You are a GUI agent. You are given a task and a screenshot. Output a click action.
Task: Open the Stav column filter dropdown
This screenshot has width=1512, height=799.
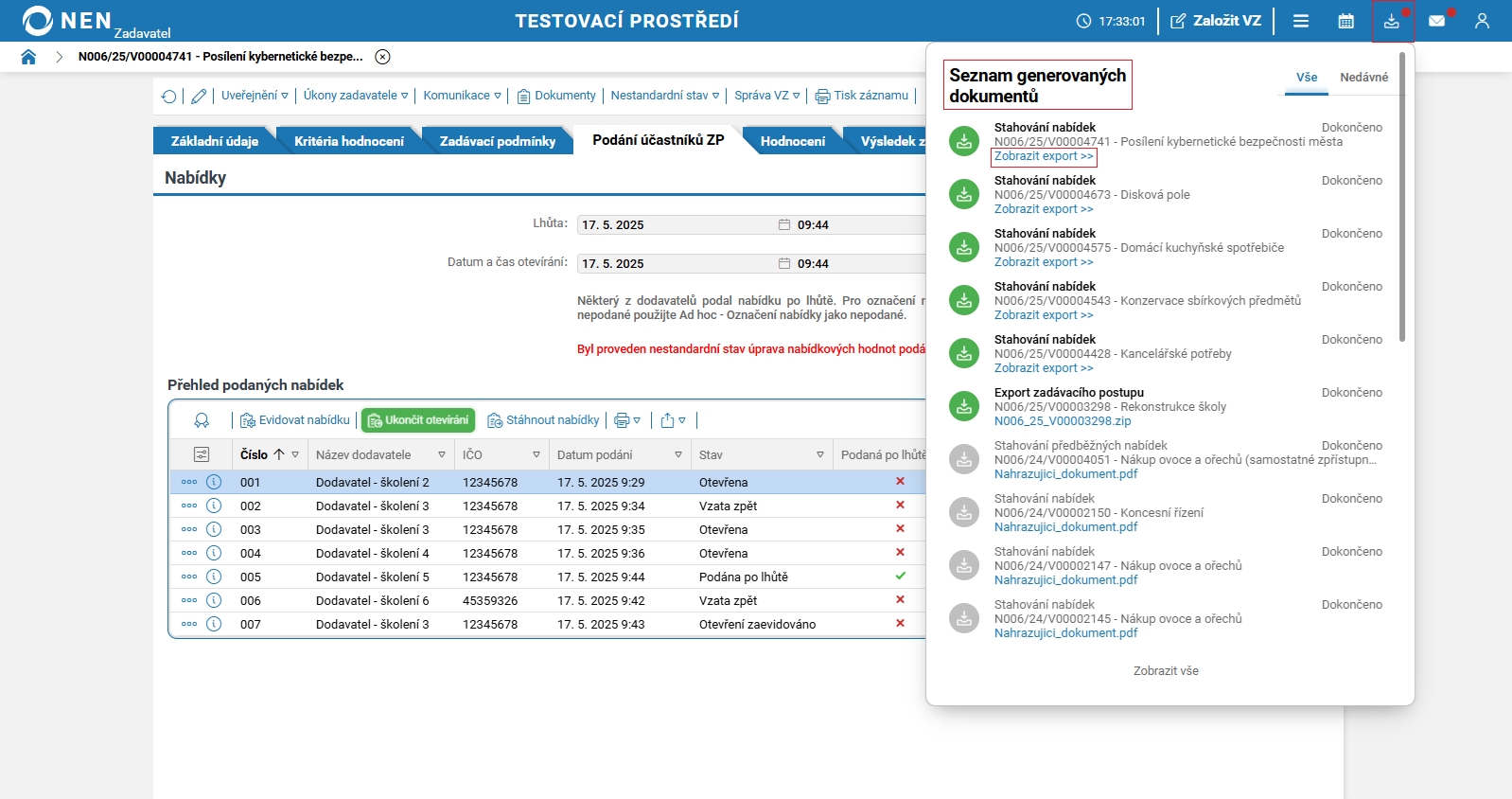click(819, 455)
